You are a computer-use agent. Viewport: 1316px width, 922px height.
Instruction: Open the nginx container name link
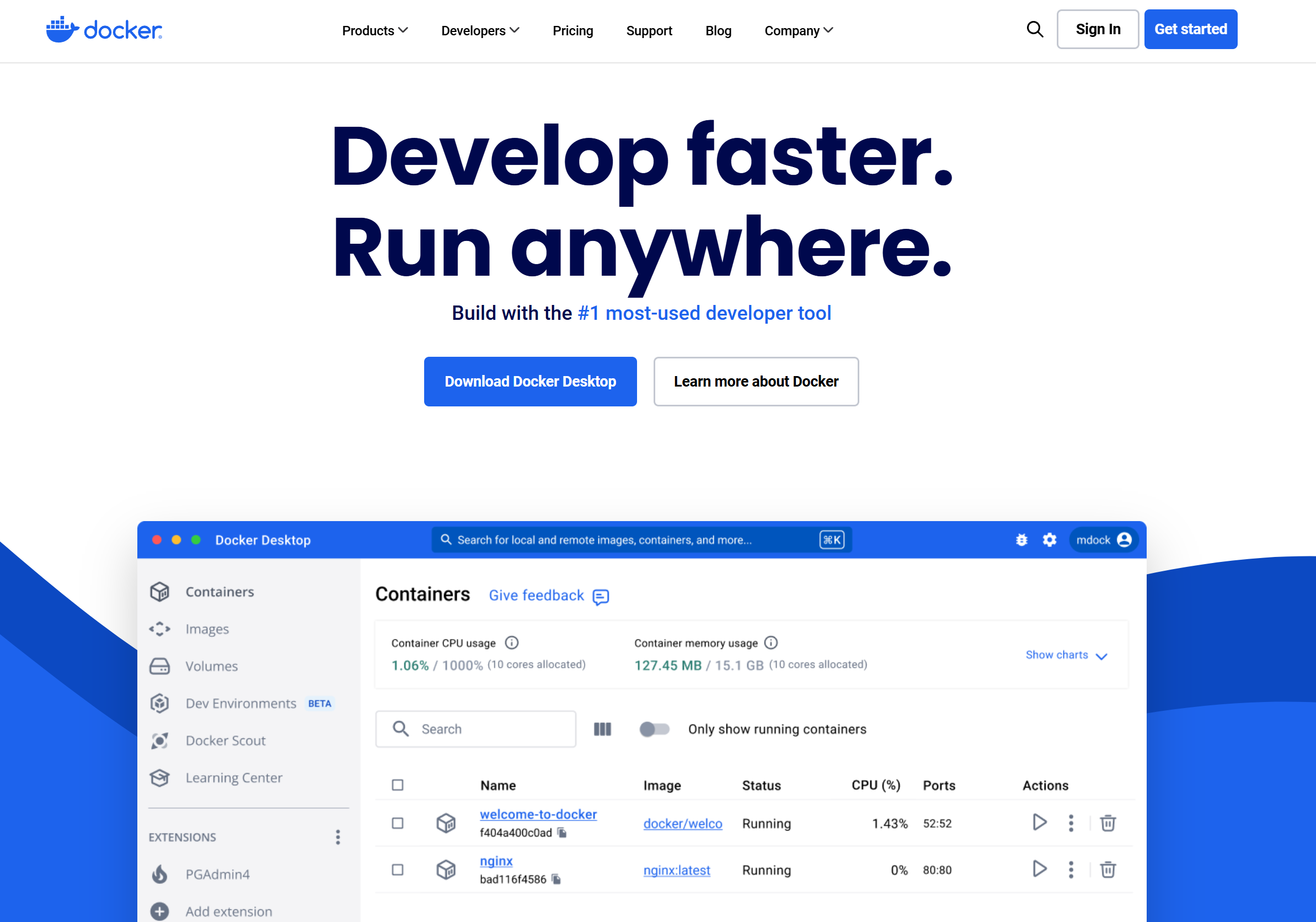(496, 861)
